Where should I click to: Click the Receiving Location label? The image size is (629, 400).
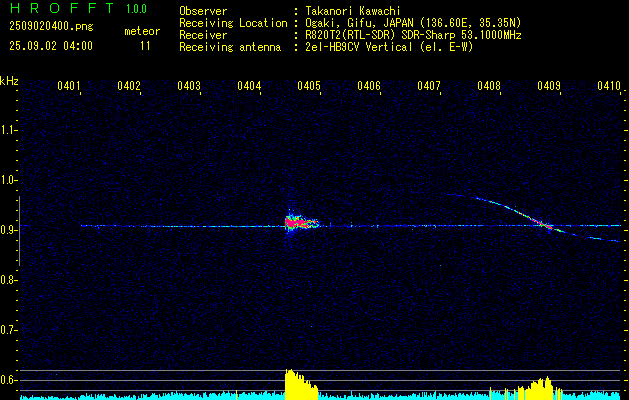pyautogui.click(x=233, y=23)
